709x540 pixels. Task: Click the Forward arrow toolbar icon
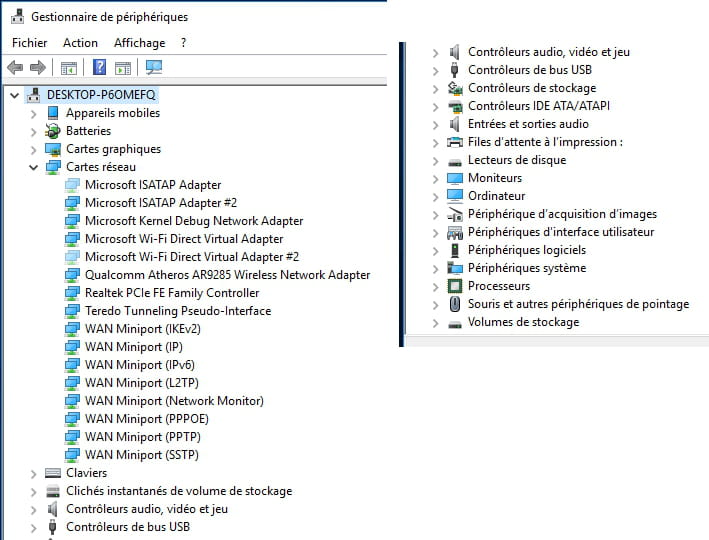pyautogui.click(x=38, y=68)
